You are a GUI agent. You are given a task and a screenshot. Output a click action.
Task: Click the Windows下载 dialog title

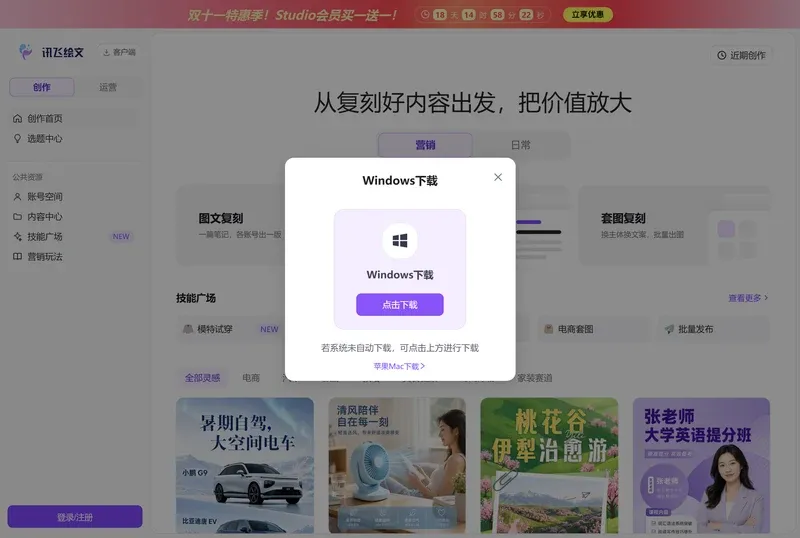[x=400, y=180]
